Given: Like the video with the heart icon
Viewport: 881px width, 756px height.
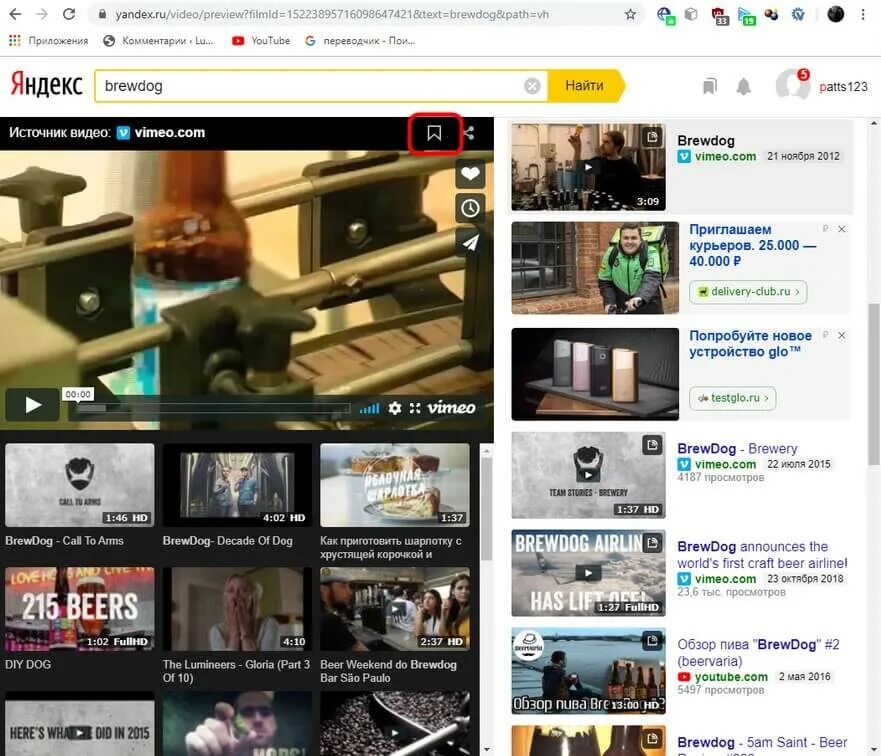Looking at the screenshot, I should pos(470,174).
